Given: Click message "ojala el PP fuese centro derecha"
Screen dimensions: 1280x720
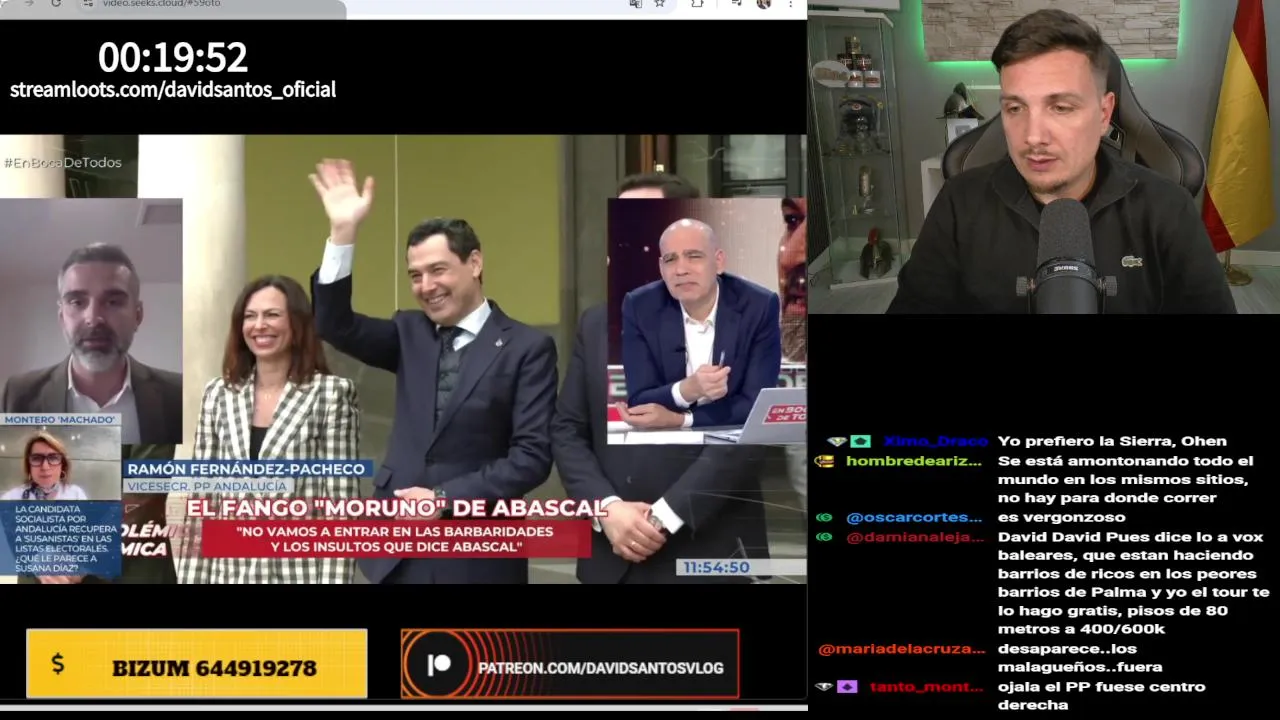Looking at the screenshot, I should click(1101, 696).
